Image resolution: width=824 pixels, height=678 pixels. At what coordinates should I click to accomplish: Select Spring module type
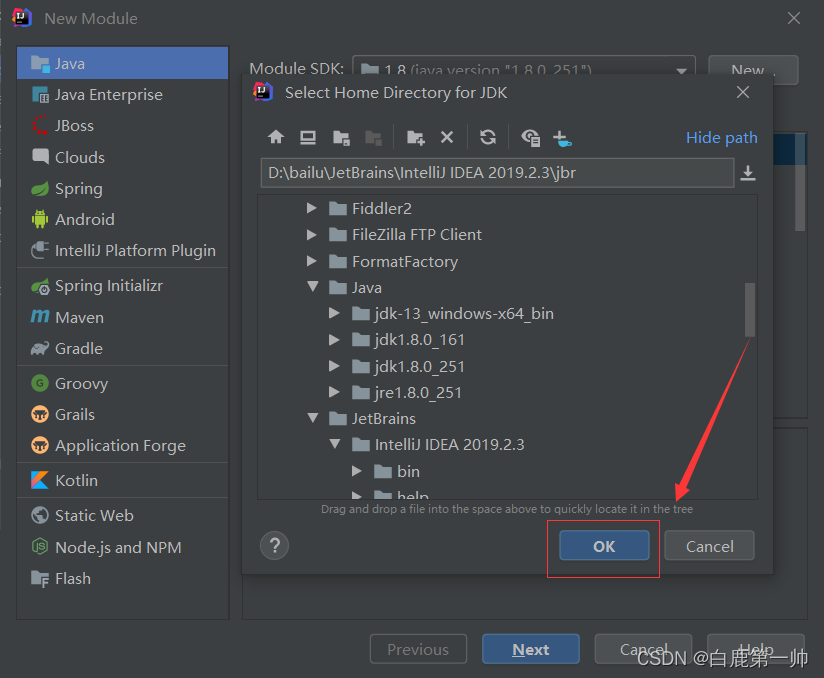[x=122, y=188]
